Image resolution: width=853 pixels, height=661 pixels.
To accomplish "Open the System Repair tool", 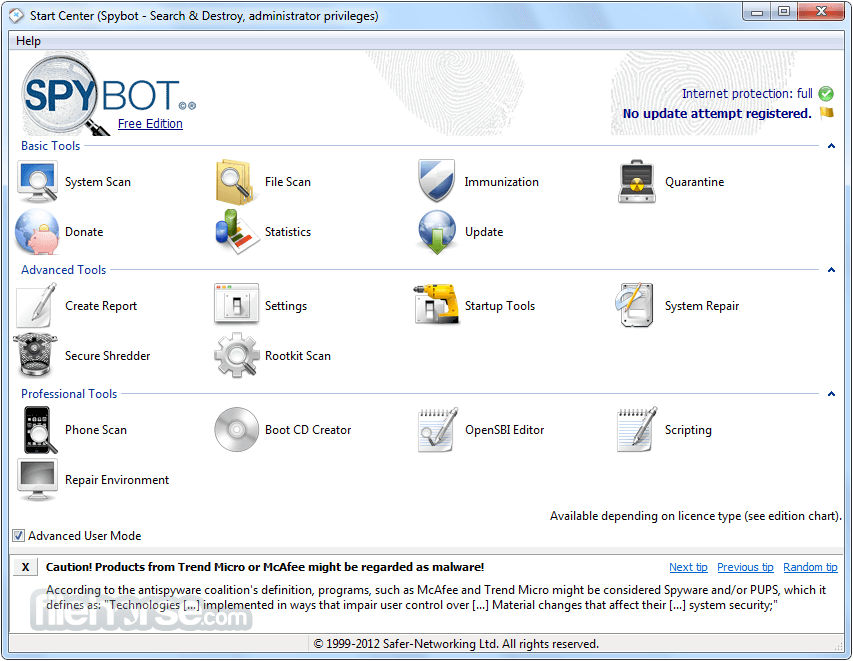I will click(637, 306).
